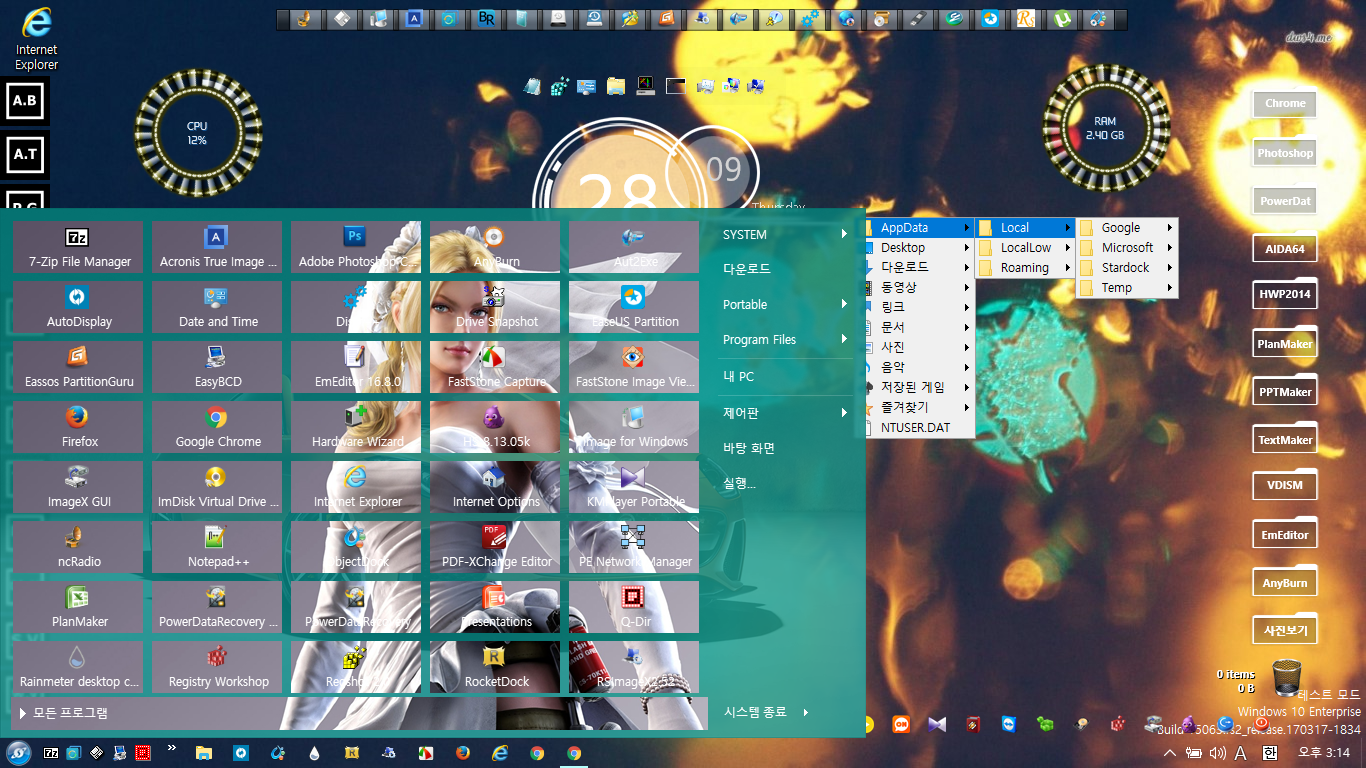Expand SYSTEM submenu arrow

point(844,235)
